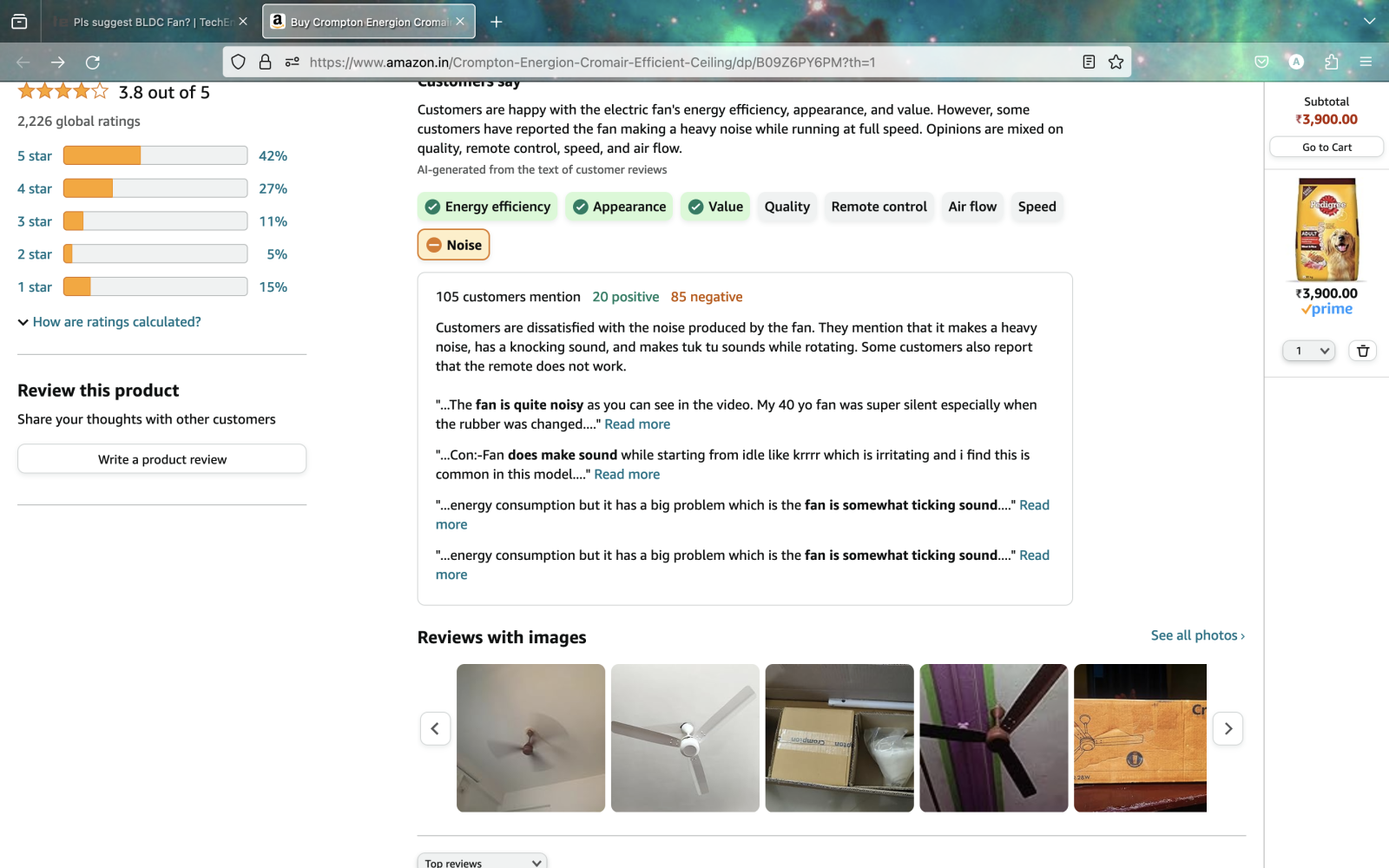Show previous review images arrow
The image size is (1389, 868).
tap(435, 728)
